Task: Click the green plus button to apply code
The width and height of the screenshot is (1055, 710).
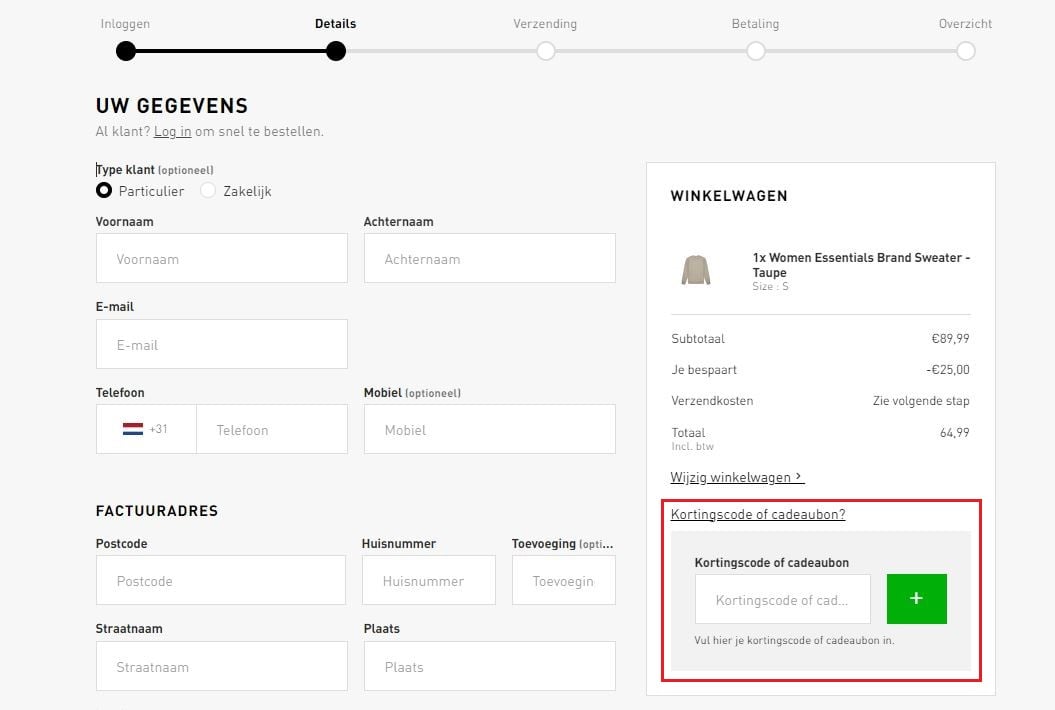Action: [916, 599]
